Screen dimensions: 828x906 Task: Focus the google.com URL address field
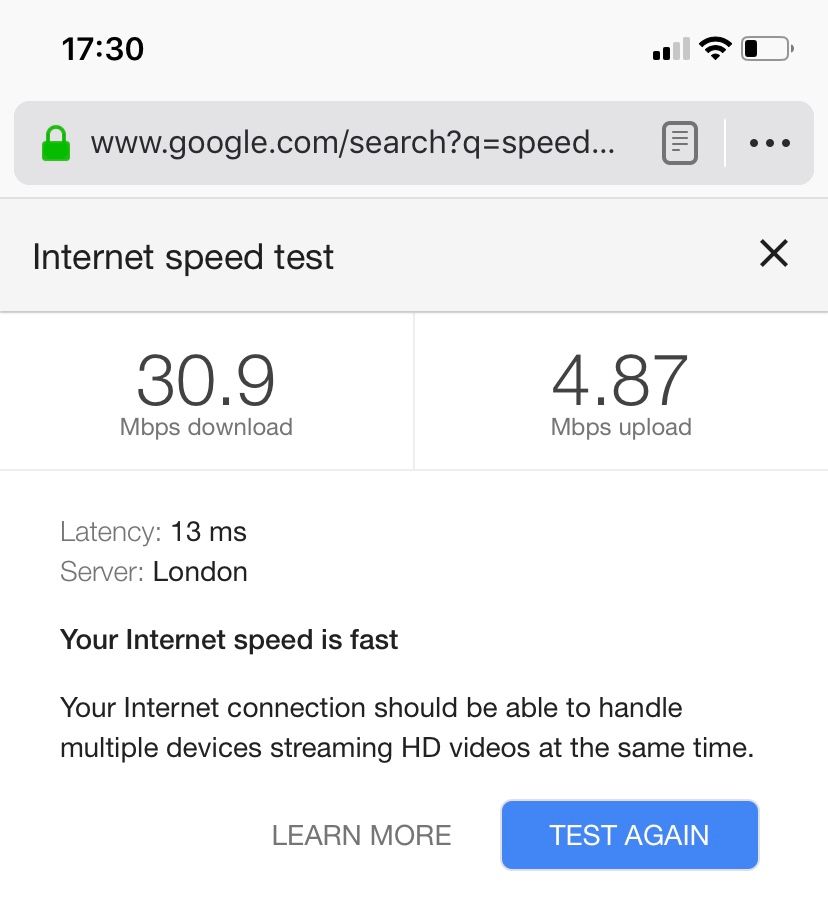tap(352, 143)
